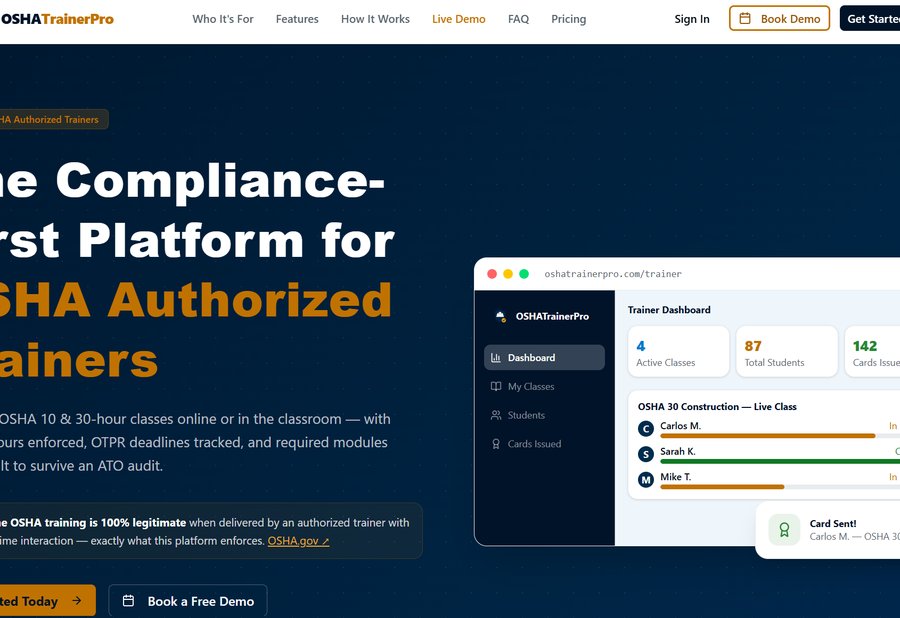Click Mike T. orange progress bar
Image resolution: width=900 pixels, height=618 pixels.
point(722,487)
